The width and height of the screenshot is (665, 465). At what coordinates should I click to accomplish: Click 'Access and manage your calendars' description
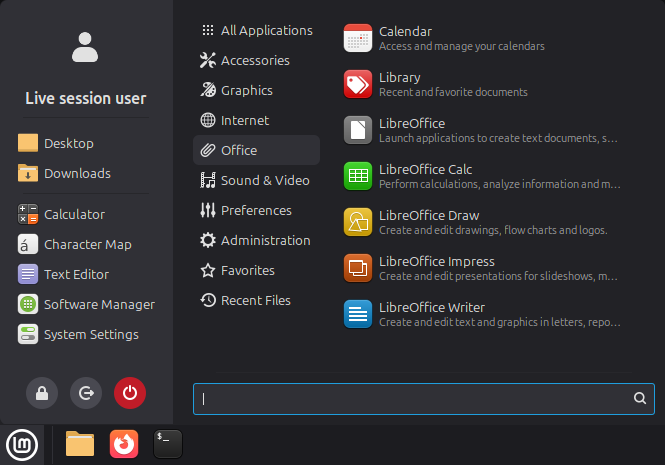click(461, 46)
